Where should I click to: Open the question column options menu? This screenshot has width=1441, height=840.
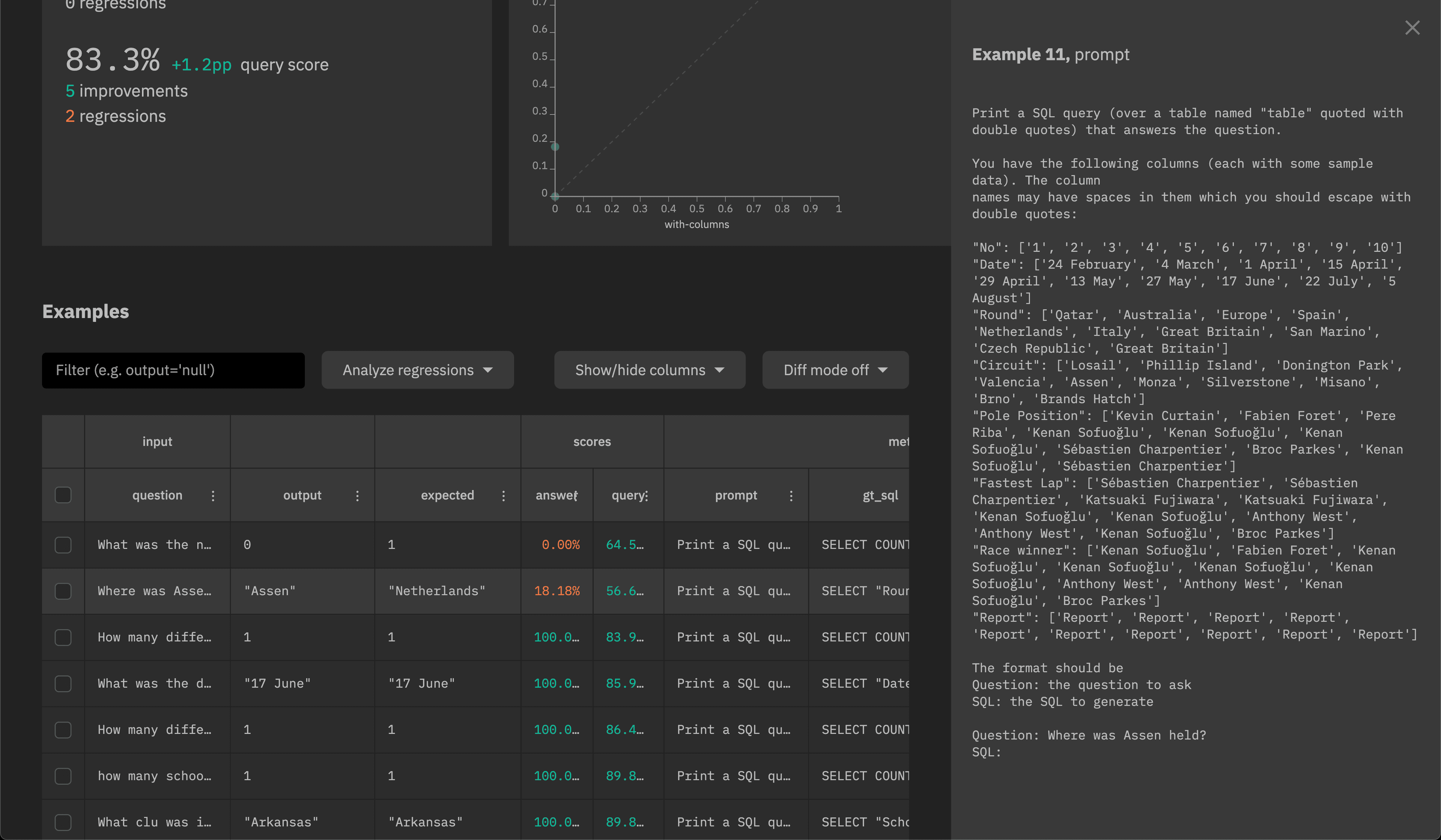(x=213, y=496)
